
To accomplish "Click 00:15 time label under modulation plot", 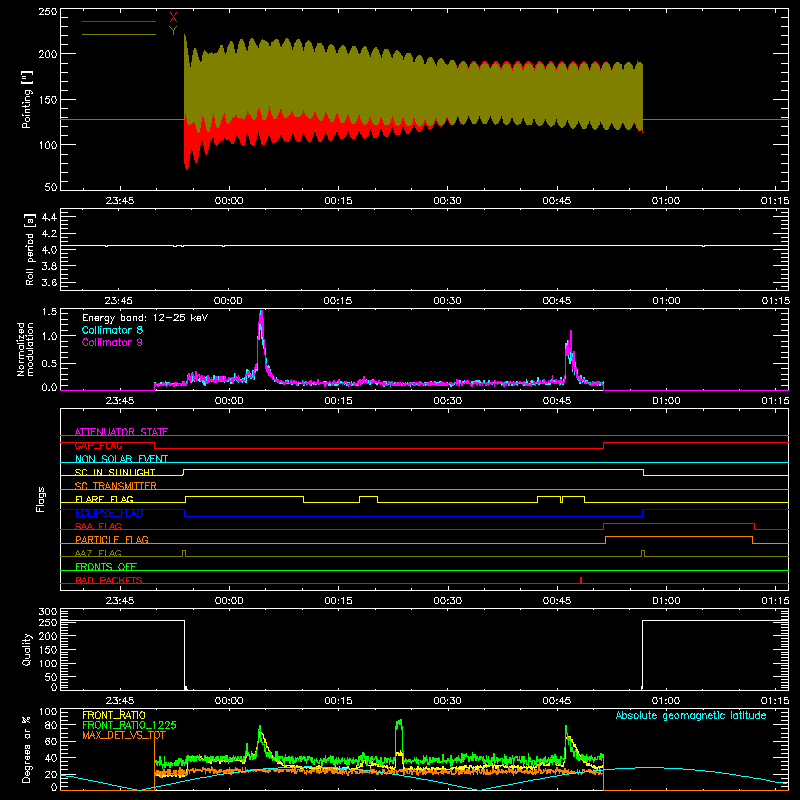I will (338, 401).
